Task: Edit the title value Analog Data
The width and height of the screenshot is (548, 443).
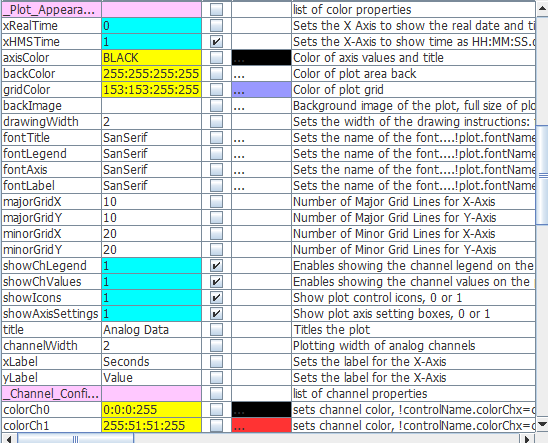Action: coord(151,330)
